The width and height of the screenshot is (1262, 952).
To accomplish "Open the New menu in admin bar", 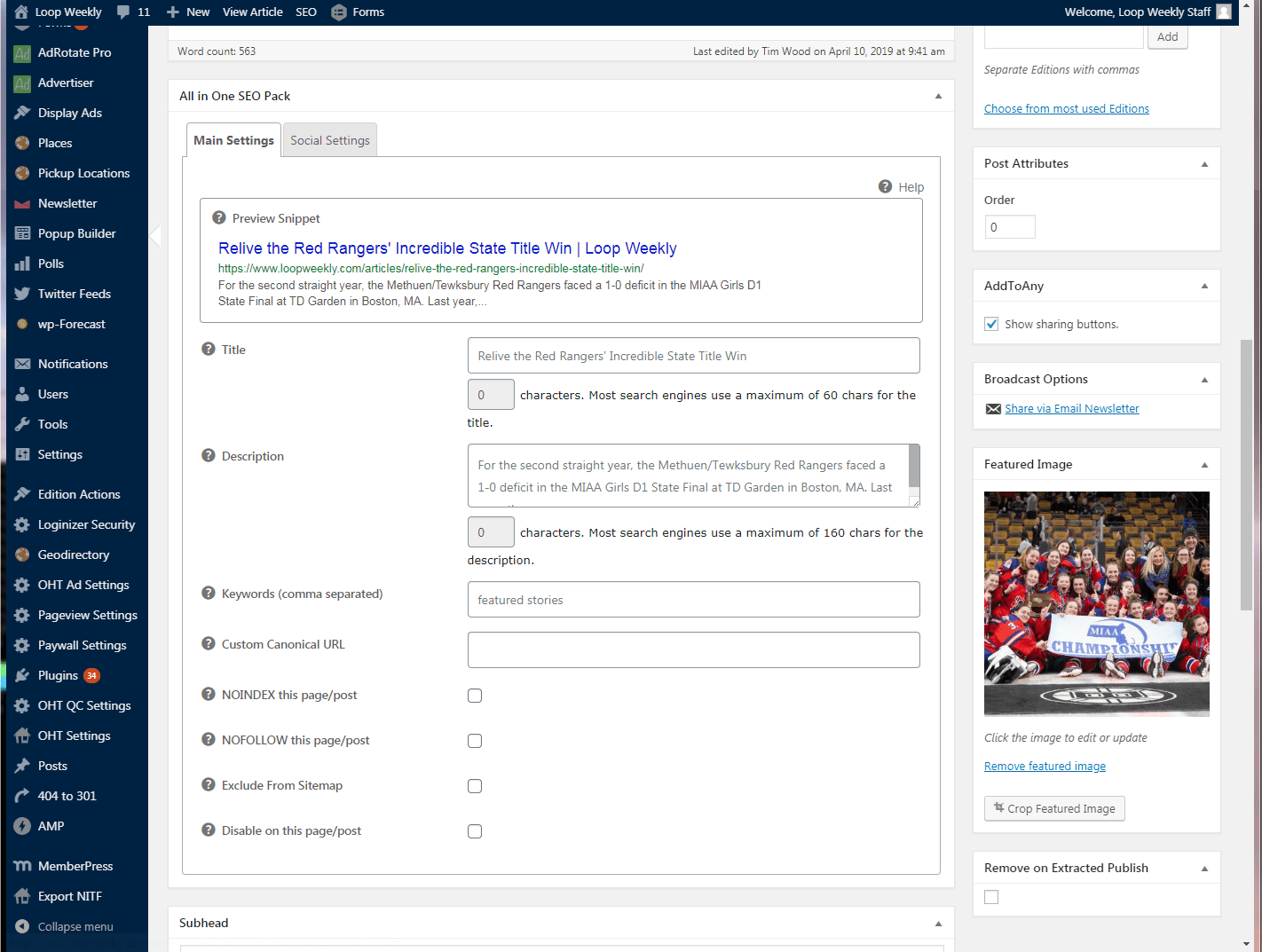I will [x=188, y=12].
